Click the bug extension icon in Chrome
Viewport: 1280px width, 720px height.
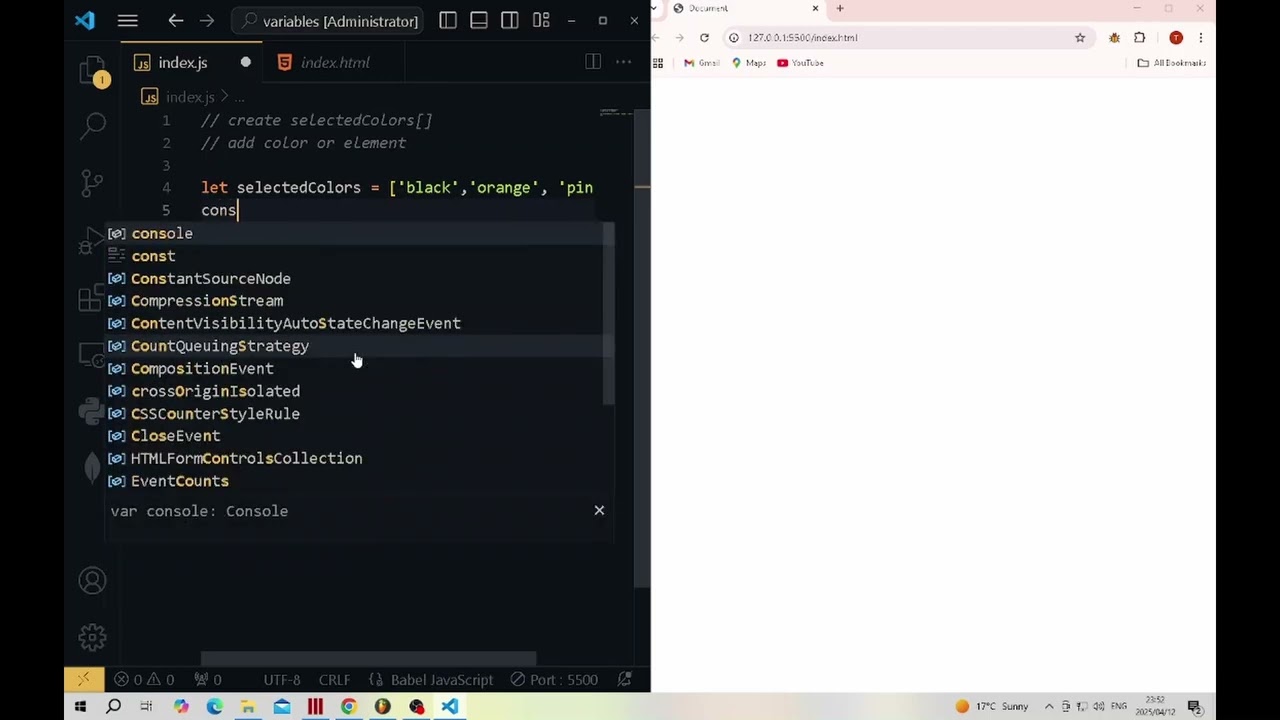coord(1114,38)
